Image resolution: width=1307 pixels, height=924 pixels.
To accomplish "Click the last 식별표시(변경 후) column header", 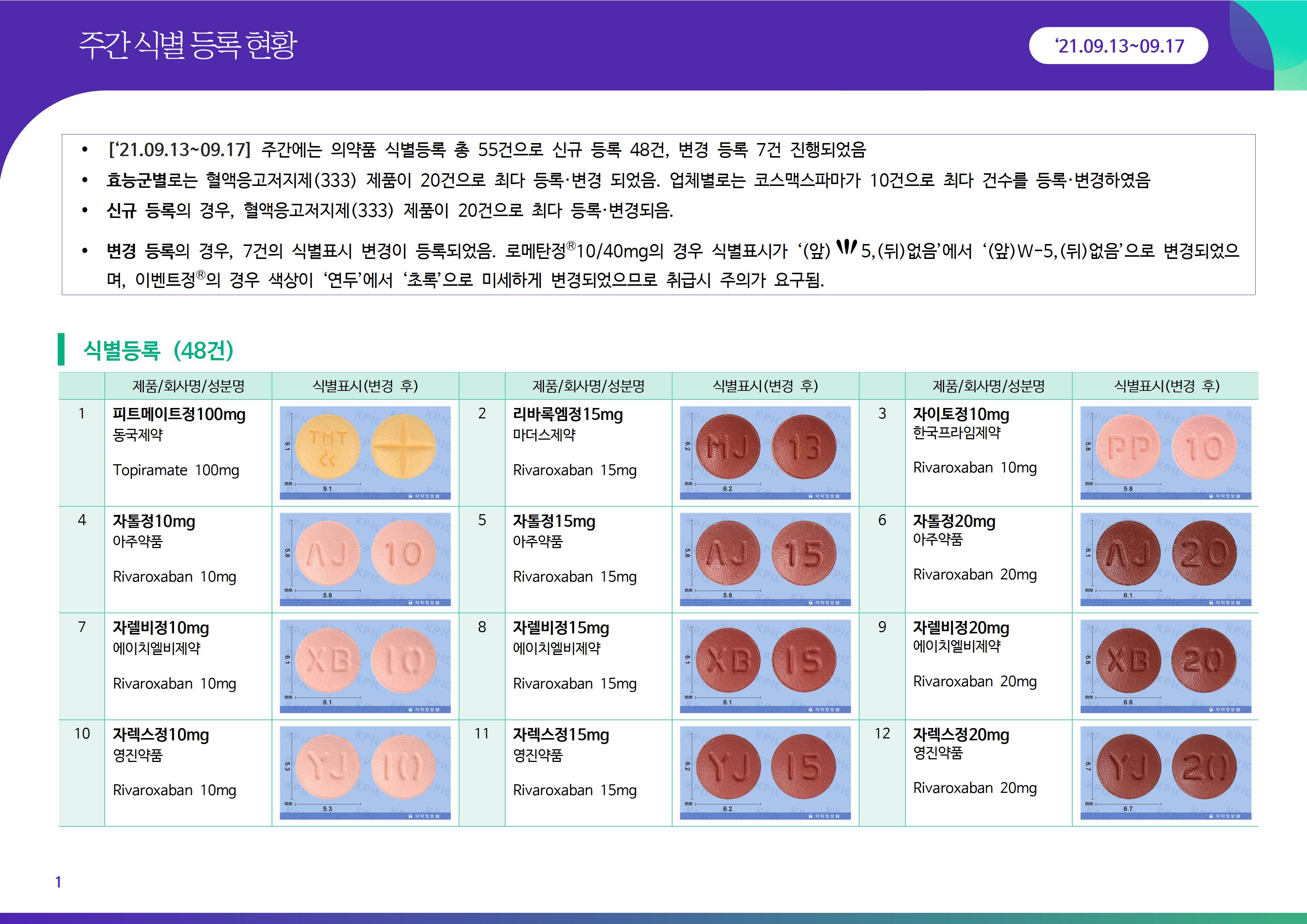I will click(1166, 386).
